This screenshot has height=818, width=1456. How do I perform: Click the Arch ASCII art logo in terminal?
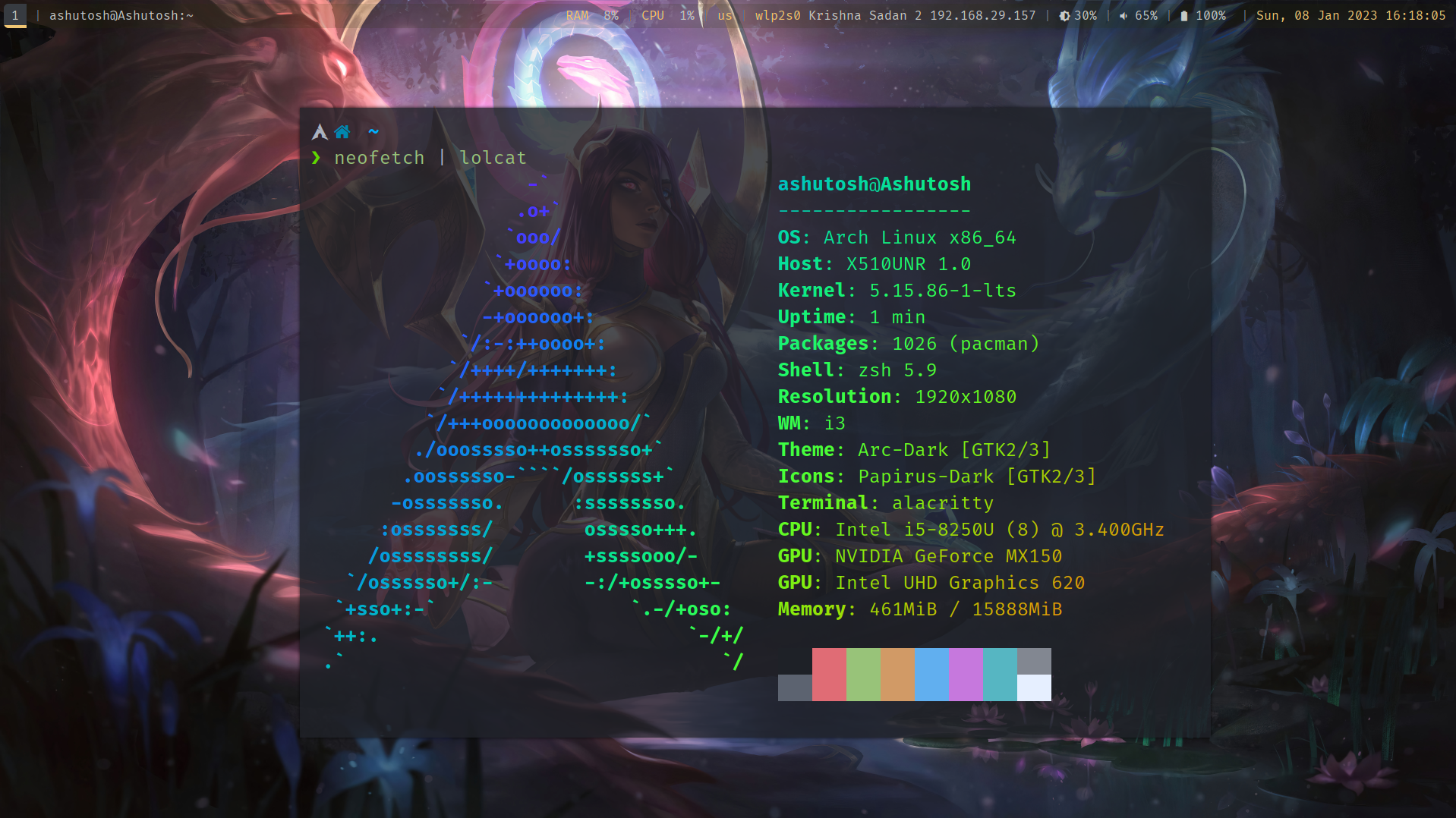[534, 423]
